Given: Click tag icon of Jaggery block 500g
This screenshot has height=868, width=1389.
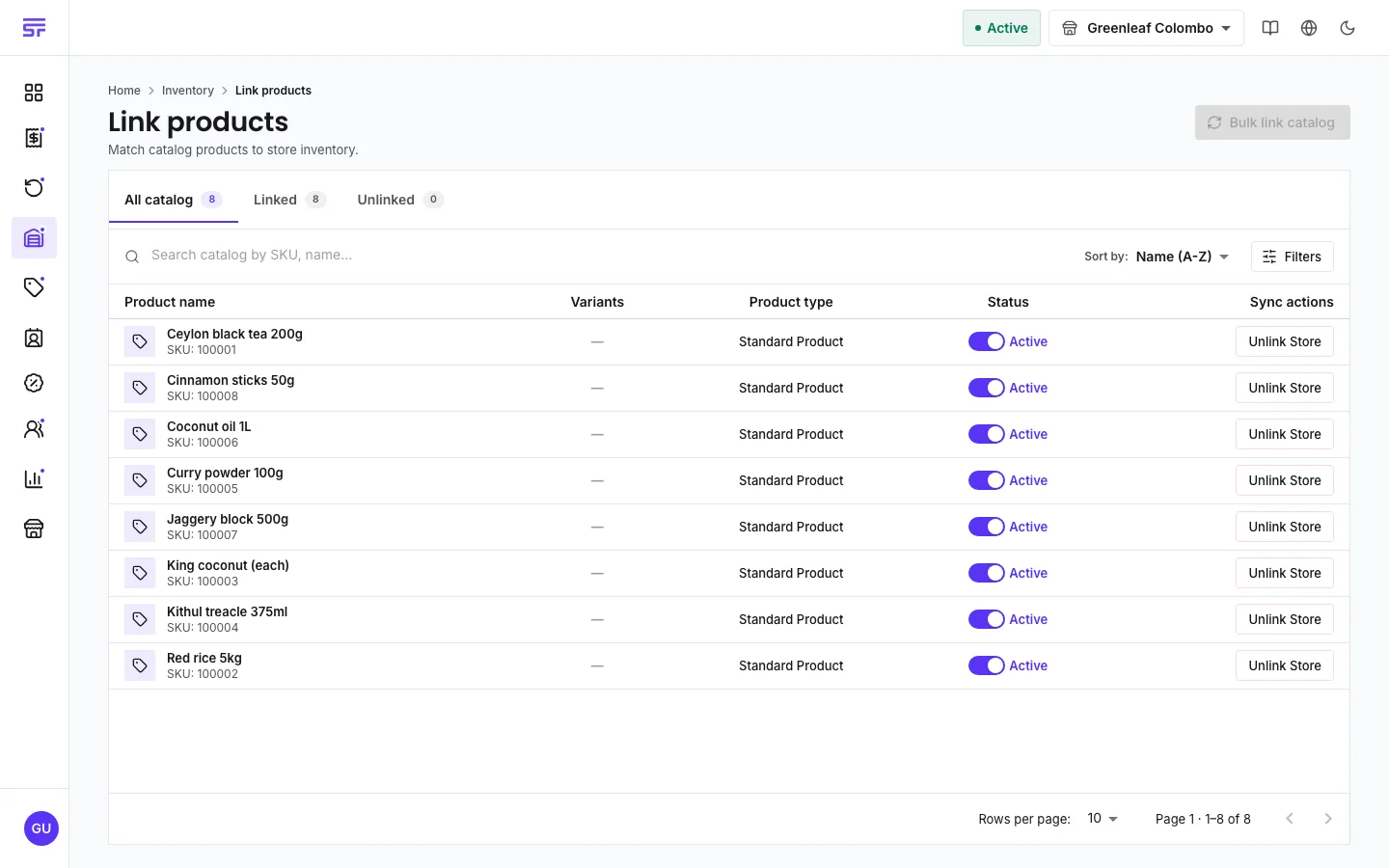Looking at the screenshot, I should tap(140, 527).
